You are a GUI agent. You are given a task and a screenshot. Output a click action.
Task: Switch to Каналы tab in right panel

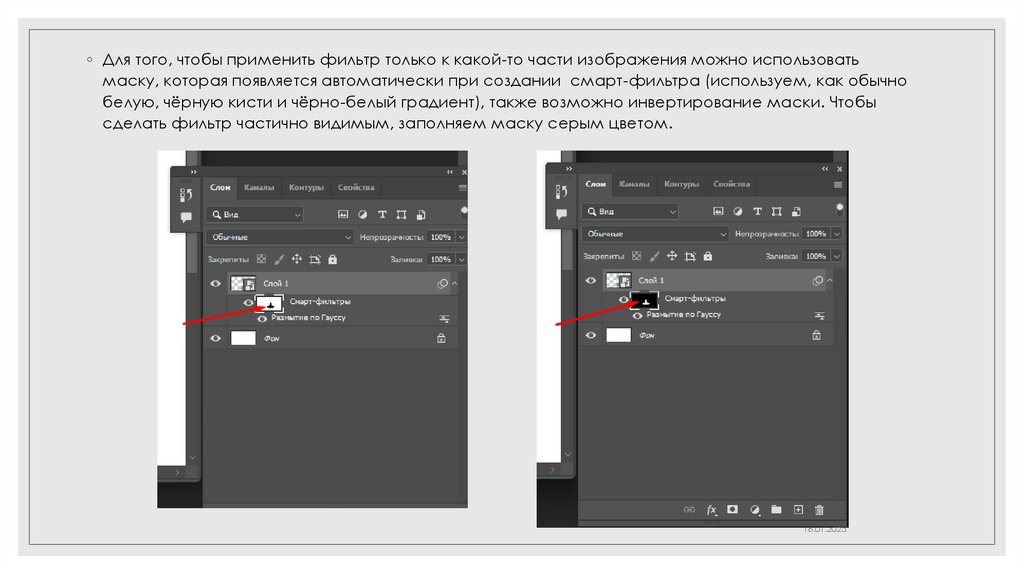pyautogui.click(x=634, y=184)
